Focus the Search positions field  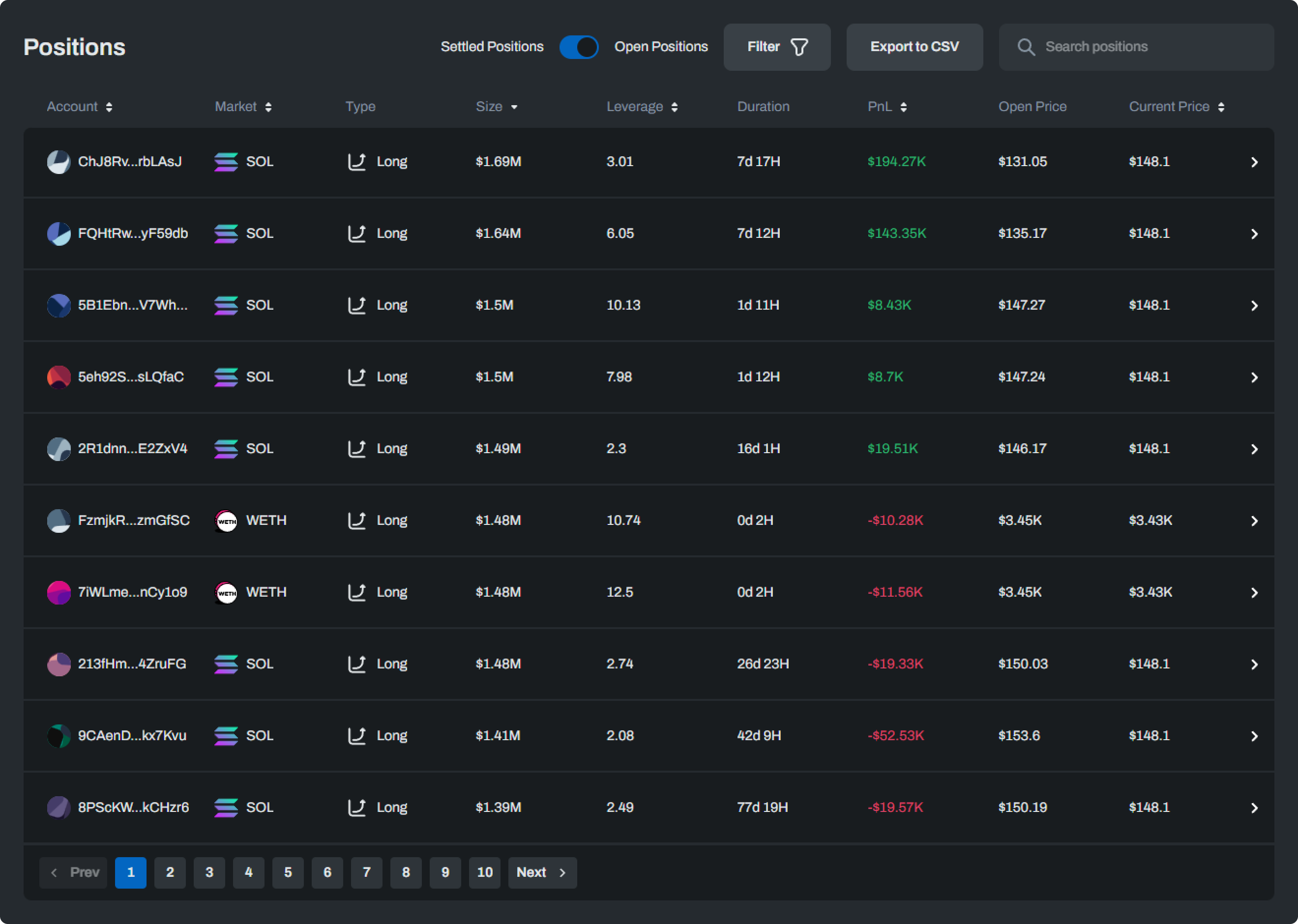click(1136, 47)
